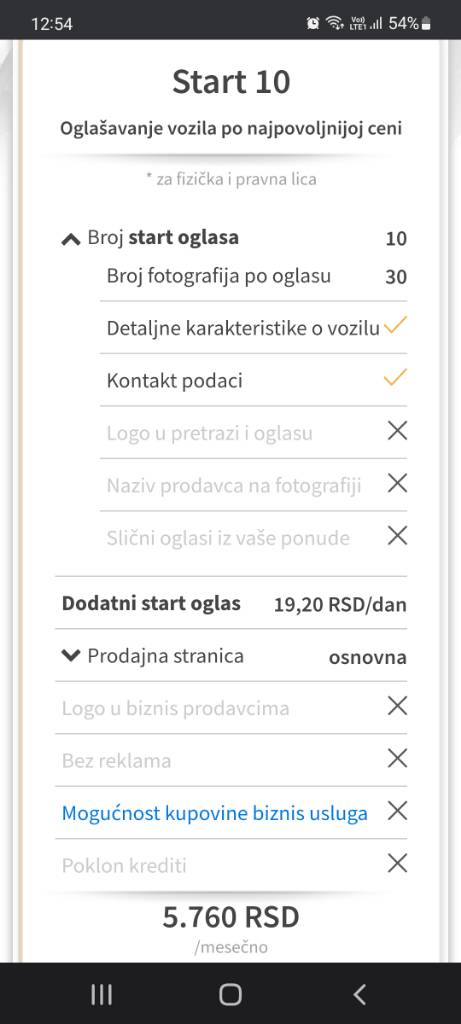Tap the Android home button

click(x=230, y=995)
